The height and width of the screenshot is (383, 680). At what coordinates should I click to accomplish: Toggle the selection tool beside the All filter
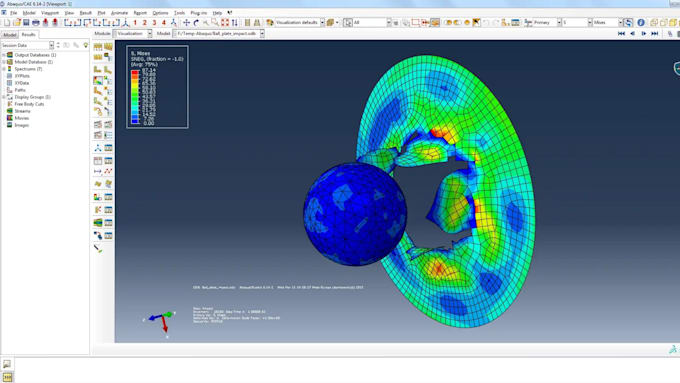click(x=348, y=23)
